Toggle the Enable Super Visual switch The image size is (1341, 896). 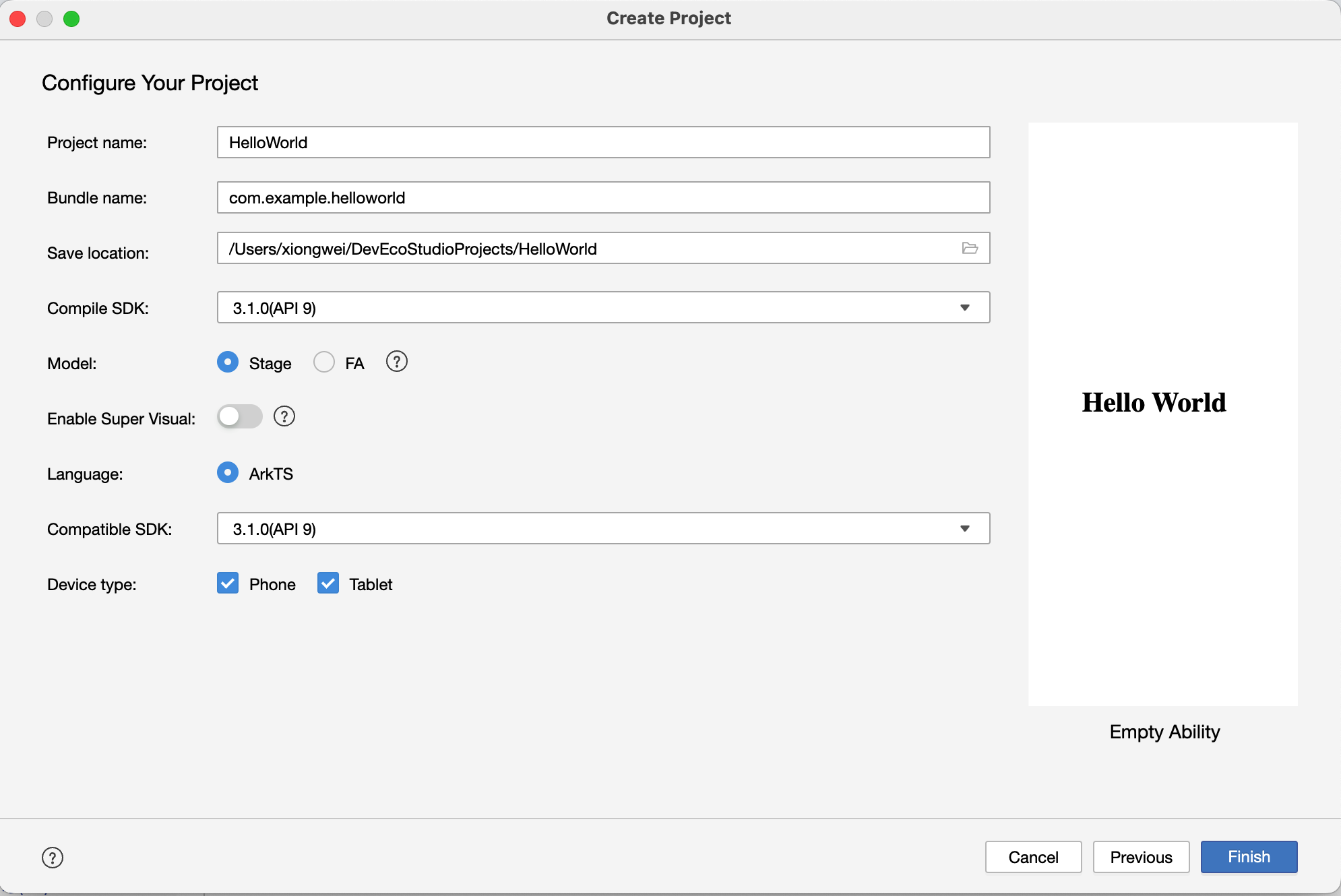coord(240,417)
